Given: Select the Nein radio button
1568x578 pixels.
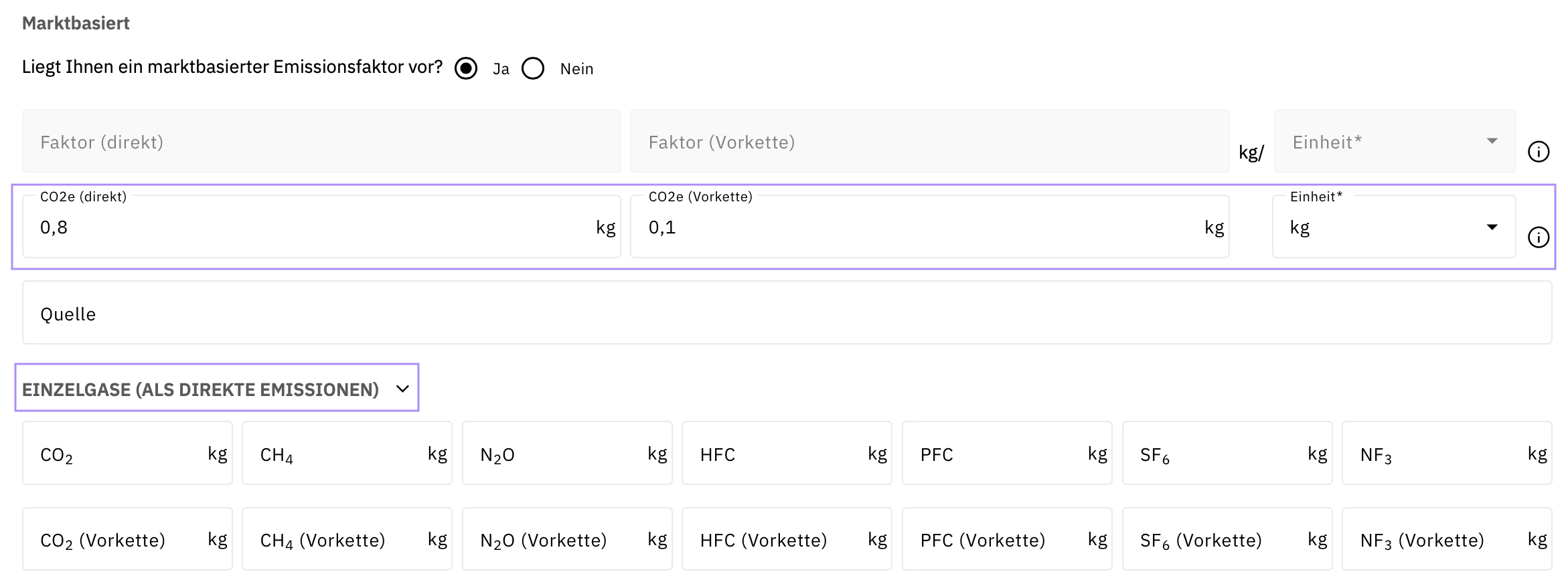Looking at the screenshot, I should click(x=533, y=68).
